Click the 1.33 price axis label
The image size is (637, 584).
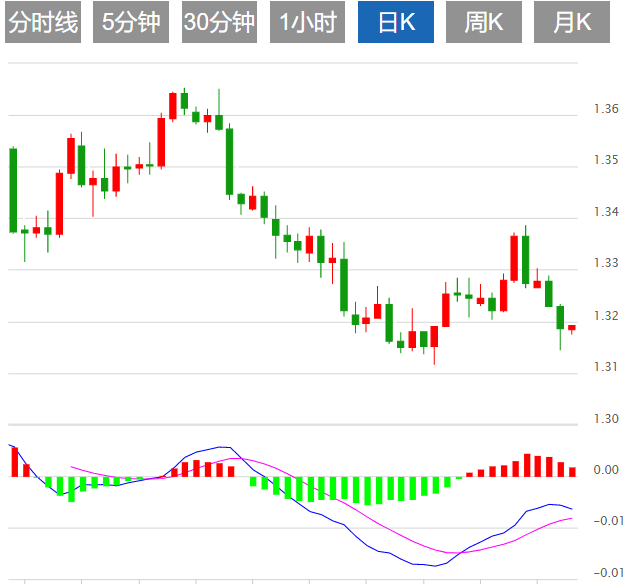(x=606, y=263)
